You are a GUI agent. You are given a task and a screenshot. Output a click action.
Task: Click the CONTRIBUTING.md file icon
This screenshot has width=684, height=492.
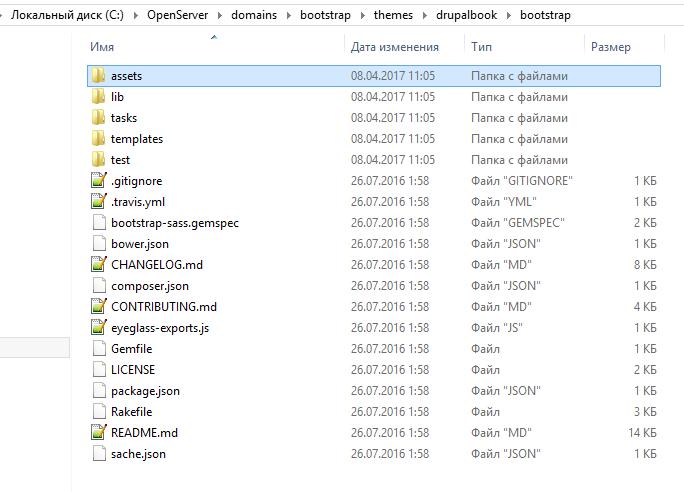[x=99, y=307]
